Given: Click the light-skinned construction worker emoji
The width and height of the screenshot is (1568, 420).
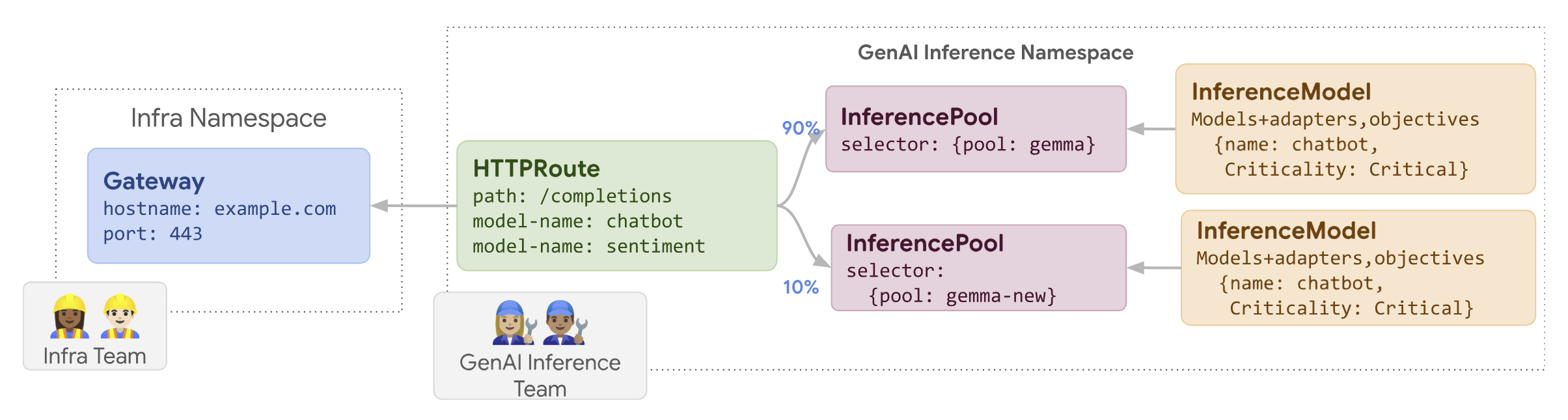Looking at the screenshot, I should 120,316.
